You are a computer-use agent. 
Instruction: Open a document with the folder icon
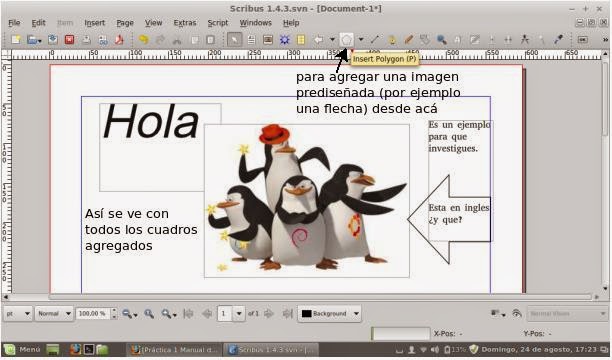[x=32, y=39]
